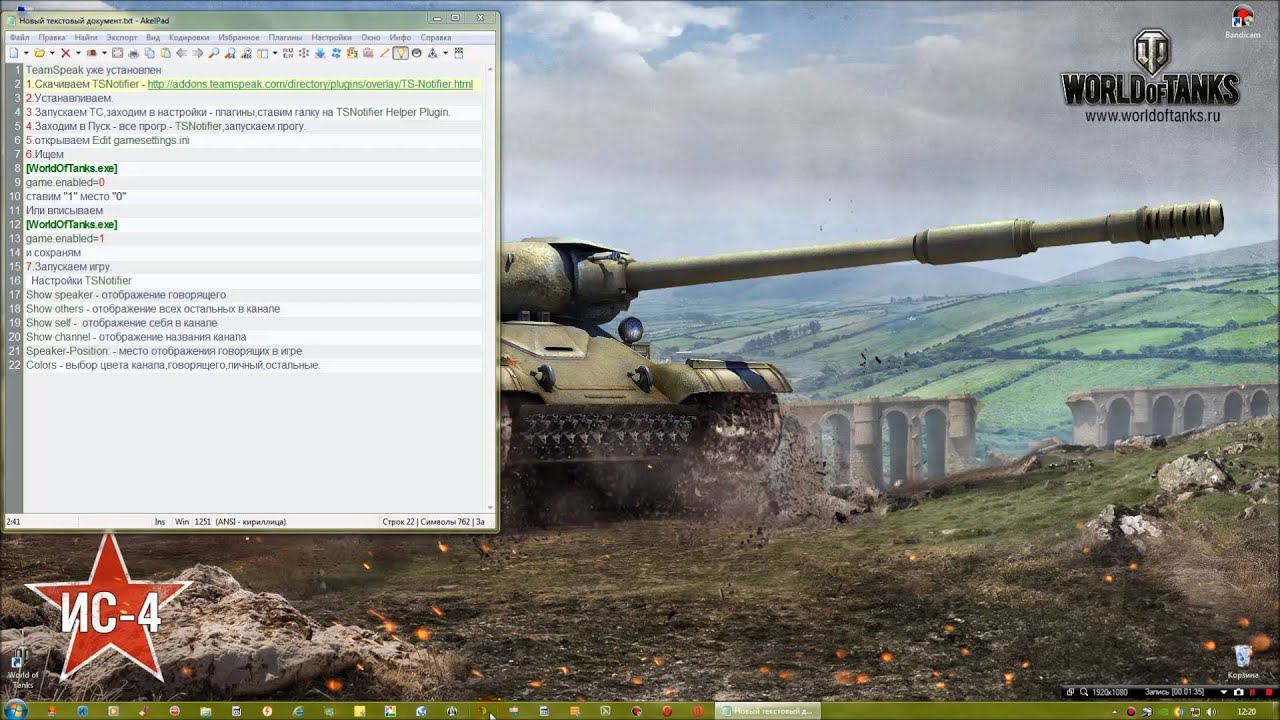Click the 'Show others' line in editor
Screen dimensions: 1280x720
click(x=153, y=309)
